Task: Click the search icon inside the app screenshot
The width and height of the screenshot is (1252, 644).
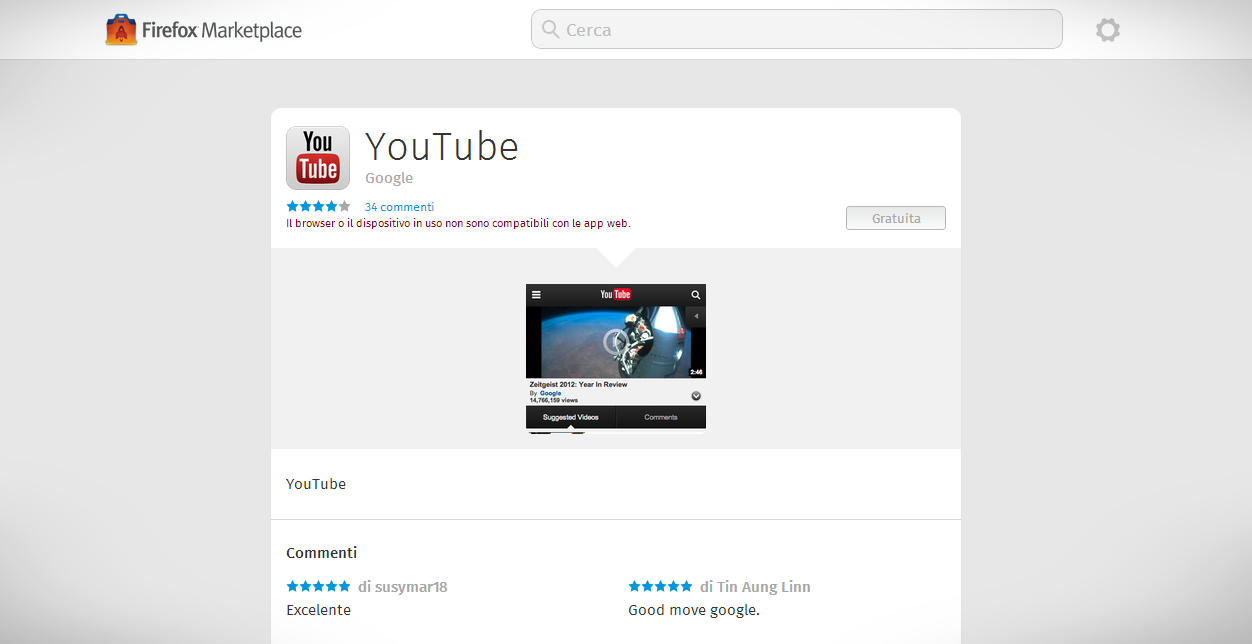Action: (696, 295)
